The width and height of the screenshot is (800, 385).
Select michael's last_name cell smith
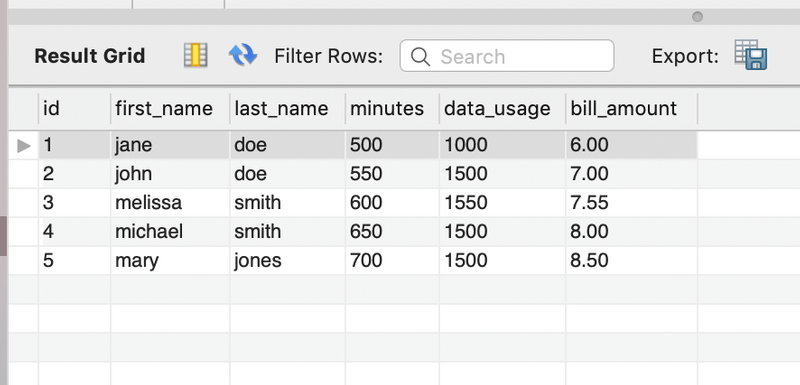coord(288,232)
